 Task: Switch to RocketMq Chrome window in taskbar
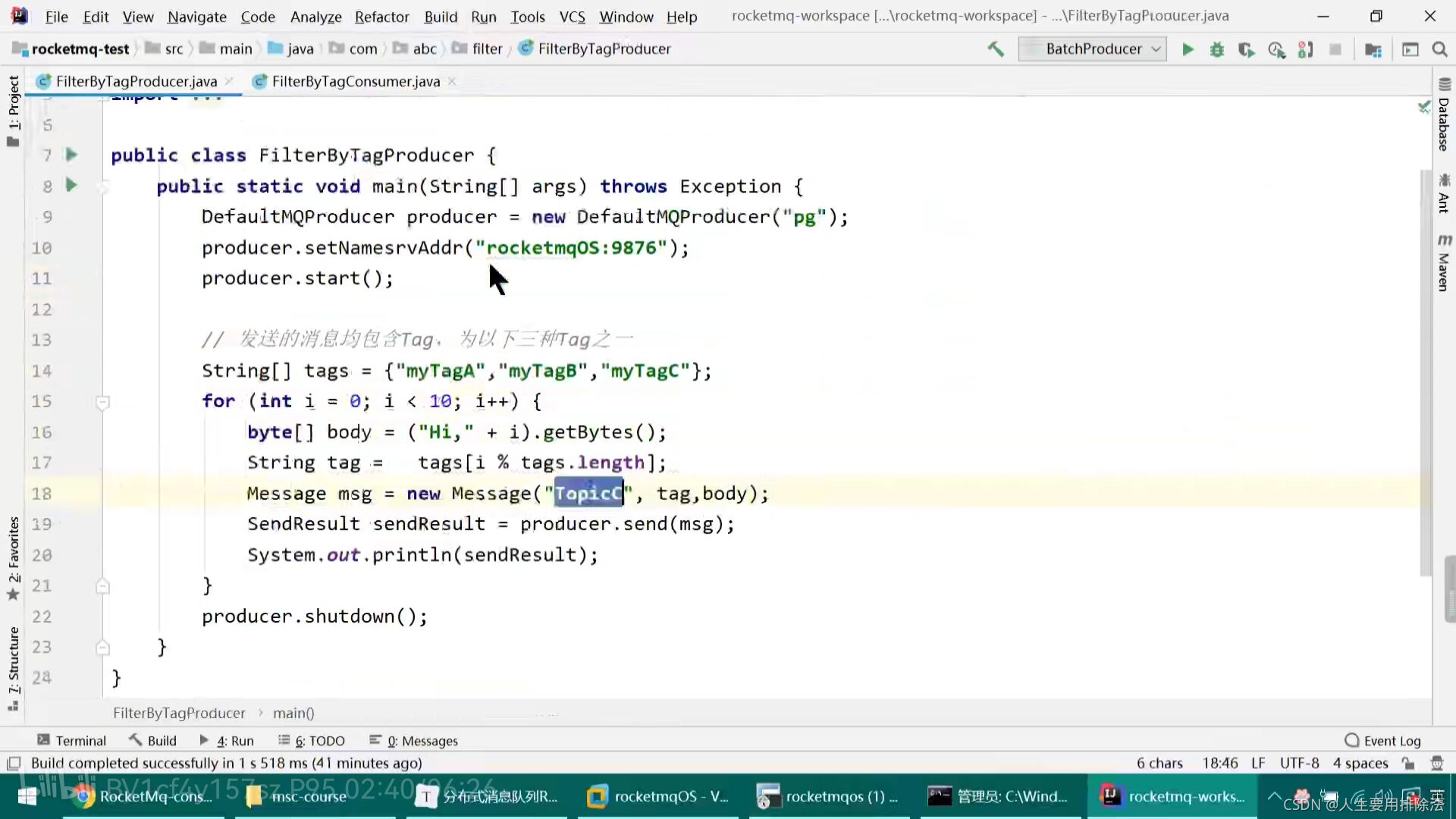tap(144, 797)
